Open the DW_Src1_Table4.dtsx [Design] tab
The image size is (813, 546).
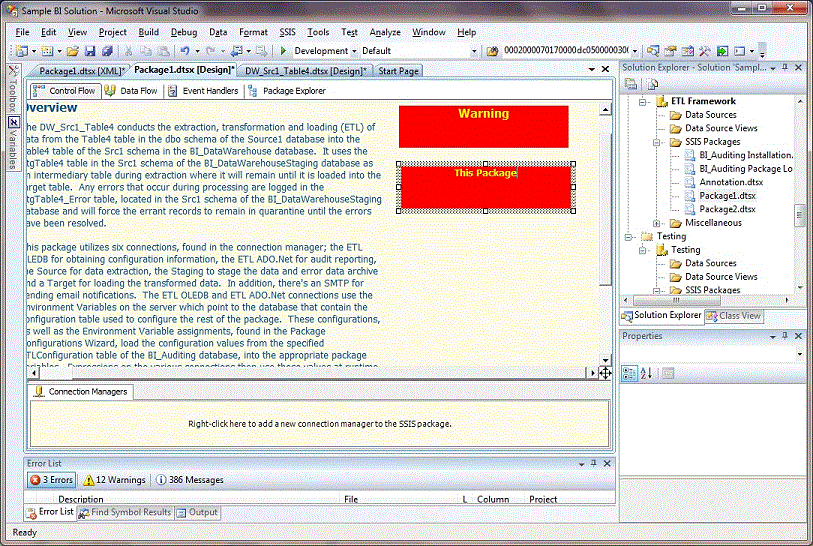pos(305,71)
